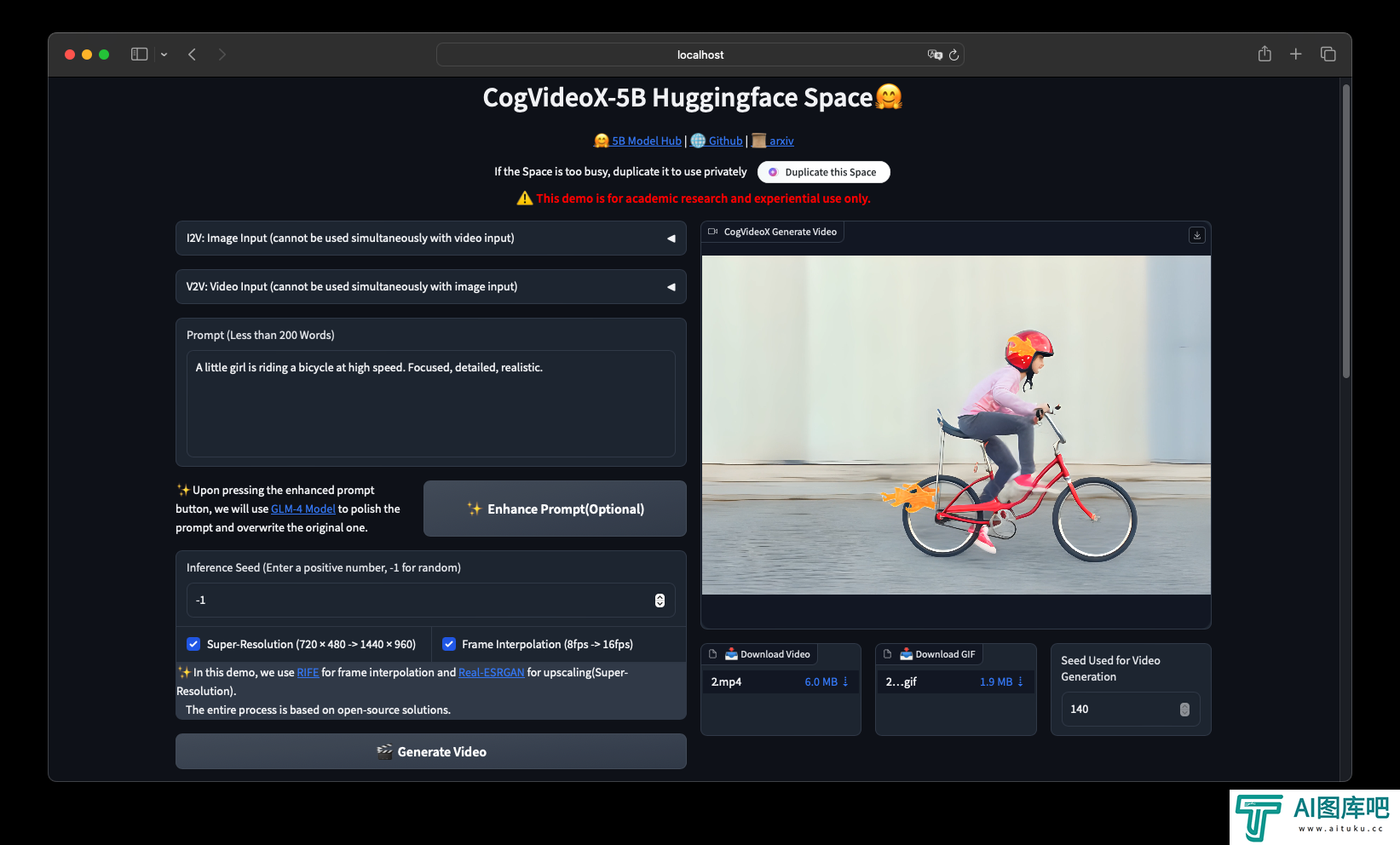Expand the I2V Image Input accordion
The width and height of the screenshot is (1400, 845).
tap(431, 239)
